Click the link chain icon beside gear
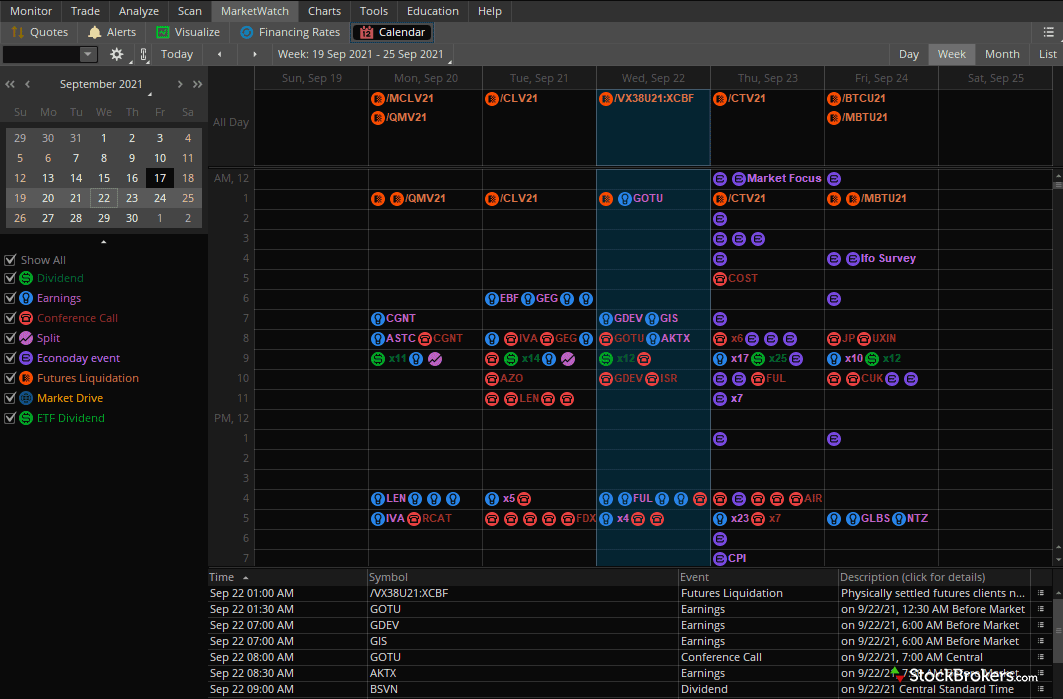 (144, 55)
